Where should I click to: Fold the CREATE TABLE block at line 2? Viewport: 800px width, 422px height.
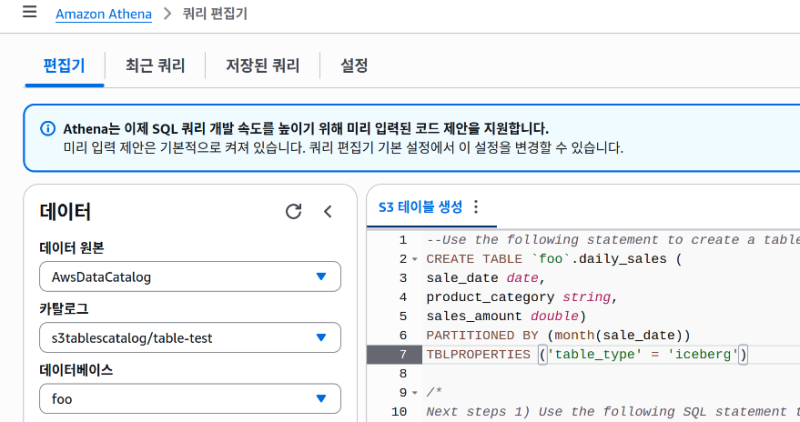point(415,260)
